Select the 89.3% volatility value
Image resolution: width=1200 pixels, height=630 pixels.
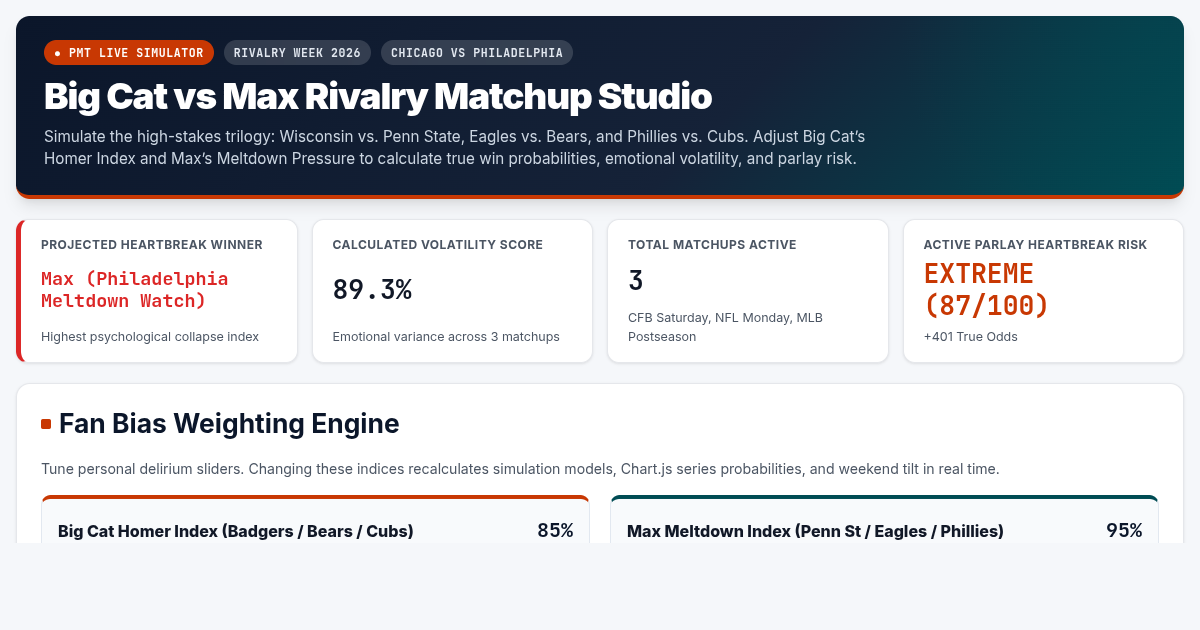[x=372, y=290]
